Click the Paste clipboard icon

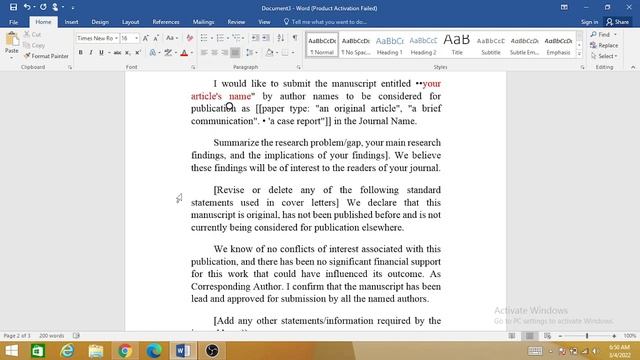[x=12, y=40]
